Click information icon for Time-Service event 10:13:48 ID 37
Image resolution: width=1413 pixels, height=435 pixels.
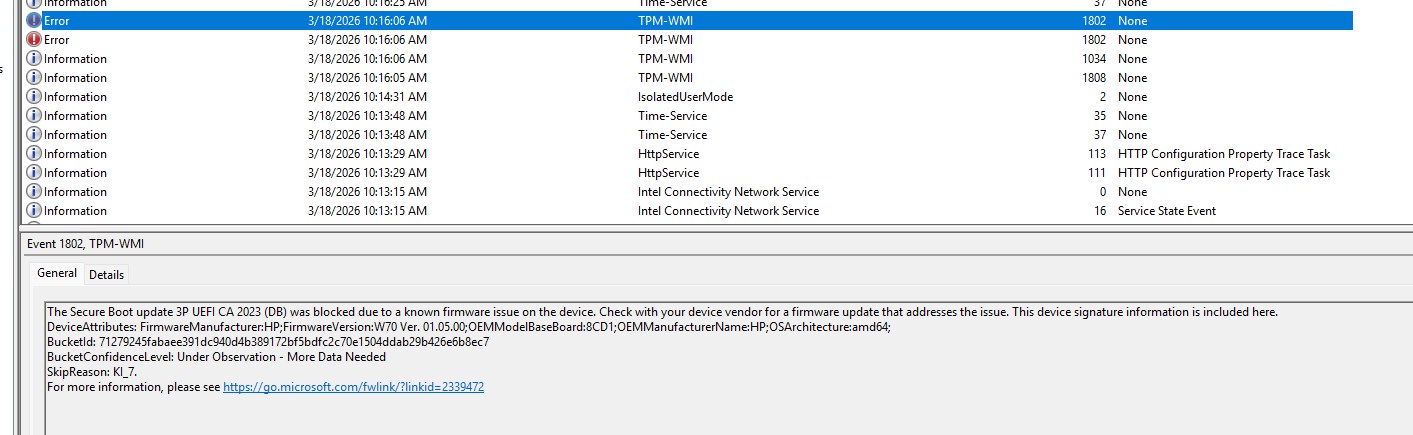(34, 135)
